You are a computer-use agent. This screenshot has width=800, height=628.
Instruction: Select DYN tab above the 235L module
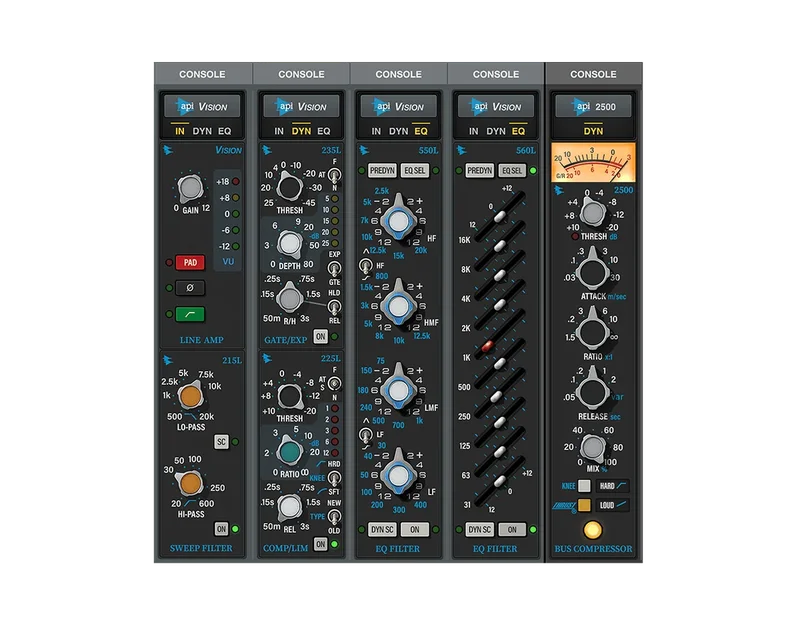pyautogui.click(x=301, y=131)
